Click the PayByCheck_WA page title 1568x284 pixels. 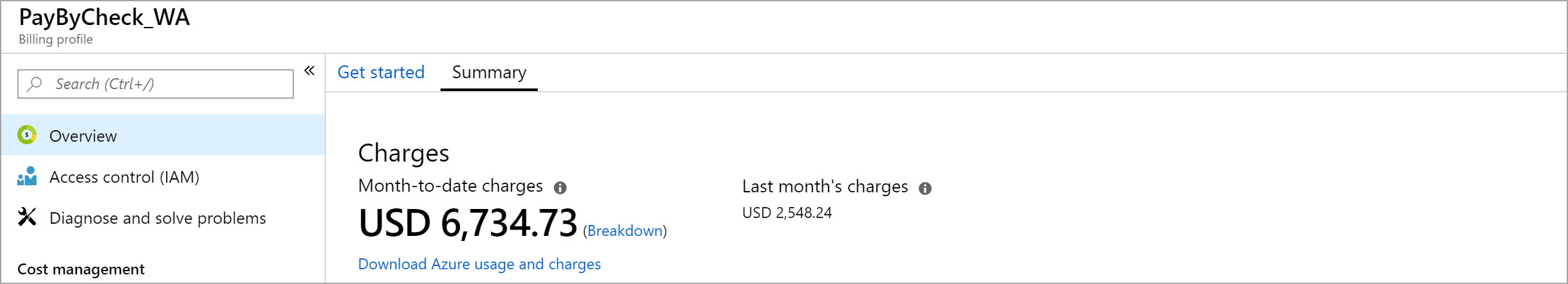pos(104,17)
